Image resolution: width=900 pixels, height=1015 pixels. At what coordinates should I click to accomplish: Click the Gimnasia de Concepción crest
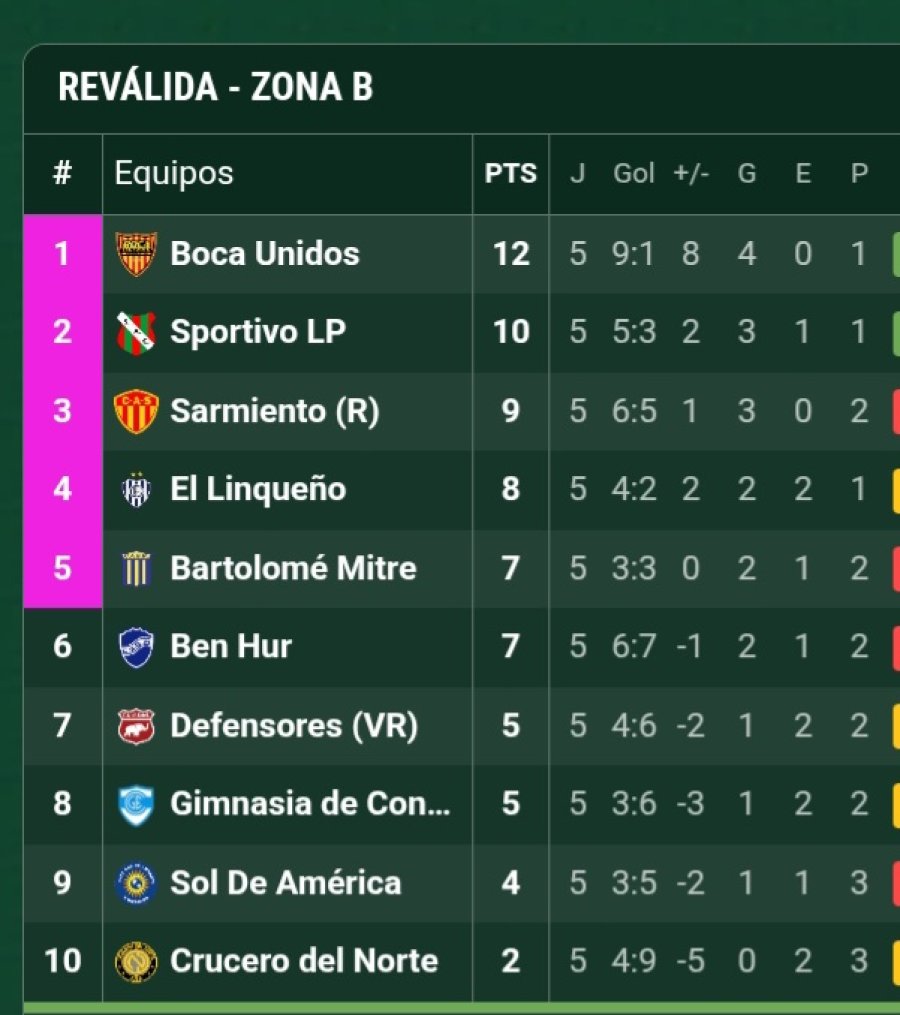point(136,804)
